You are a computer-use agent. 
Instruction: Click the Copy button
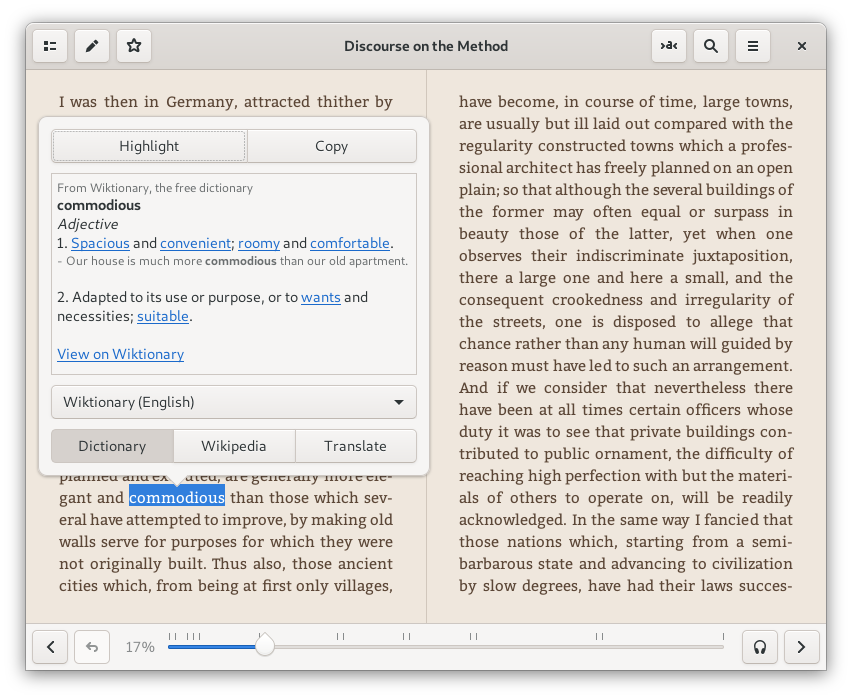[x=331, y=146]
